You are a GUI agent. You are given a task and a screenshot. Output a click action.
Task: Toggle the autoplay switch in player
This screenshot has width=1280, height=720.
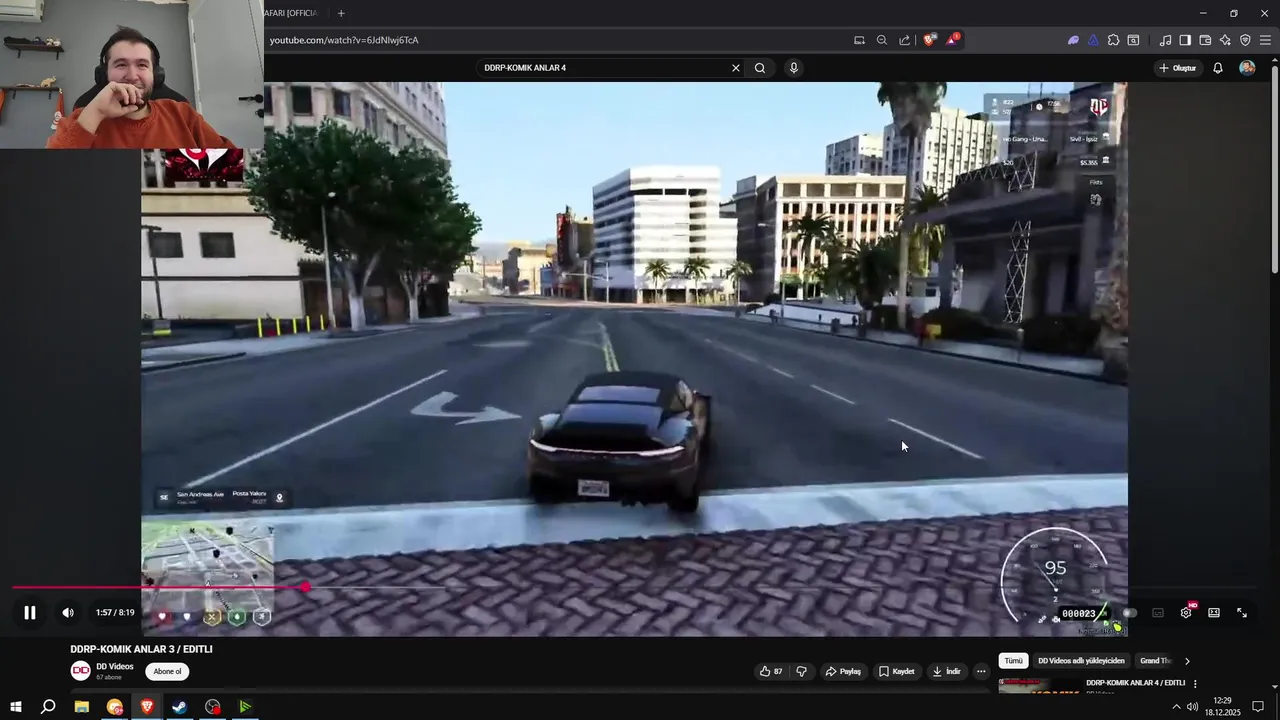click(1129, 613)
